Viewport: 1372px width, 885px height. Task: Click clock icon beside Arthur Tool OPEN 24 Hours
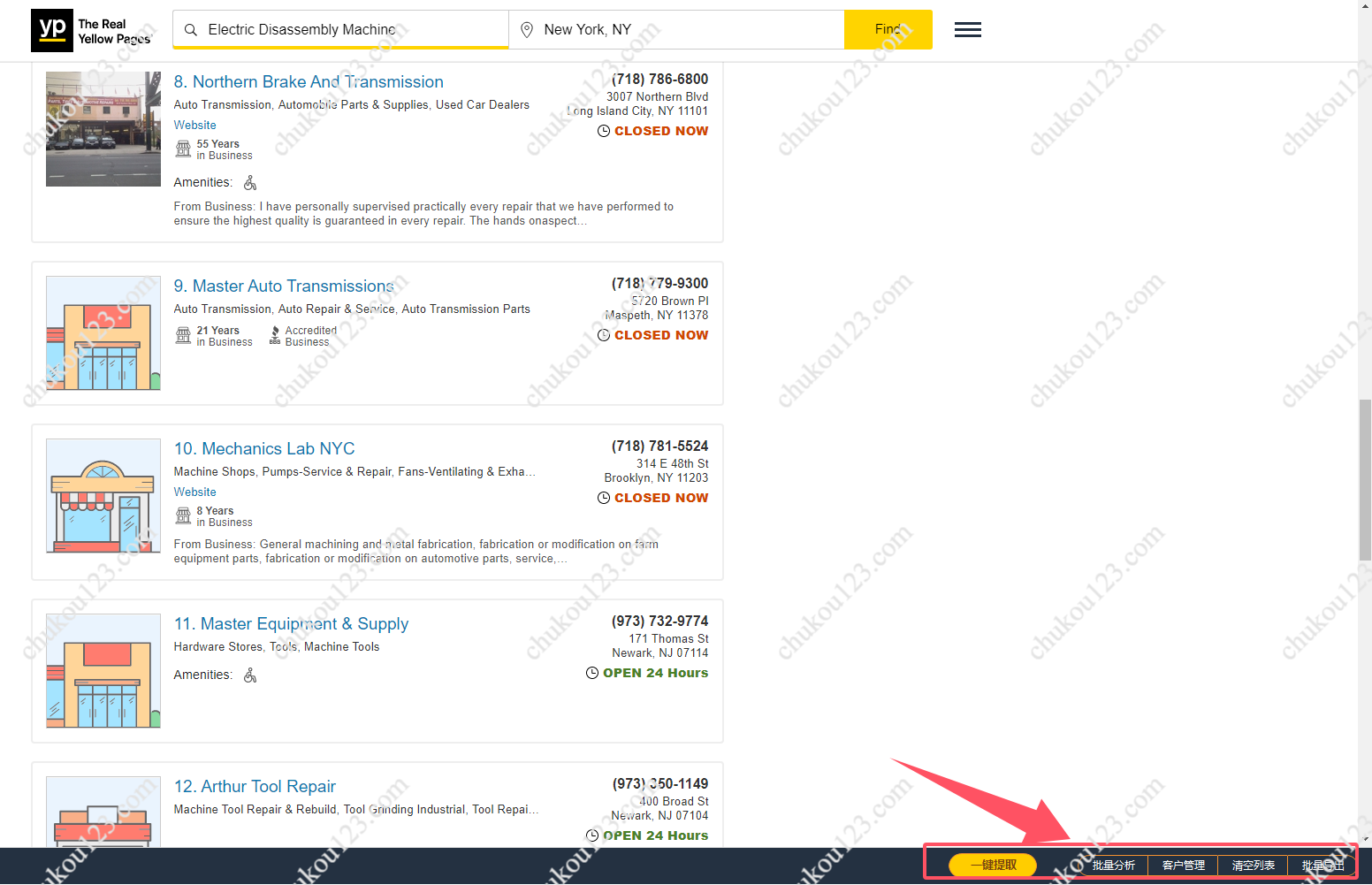592,835
